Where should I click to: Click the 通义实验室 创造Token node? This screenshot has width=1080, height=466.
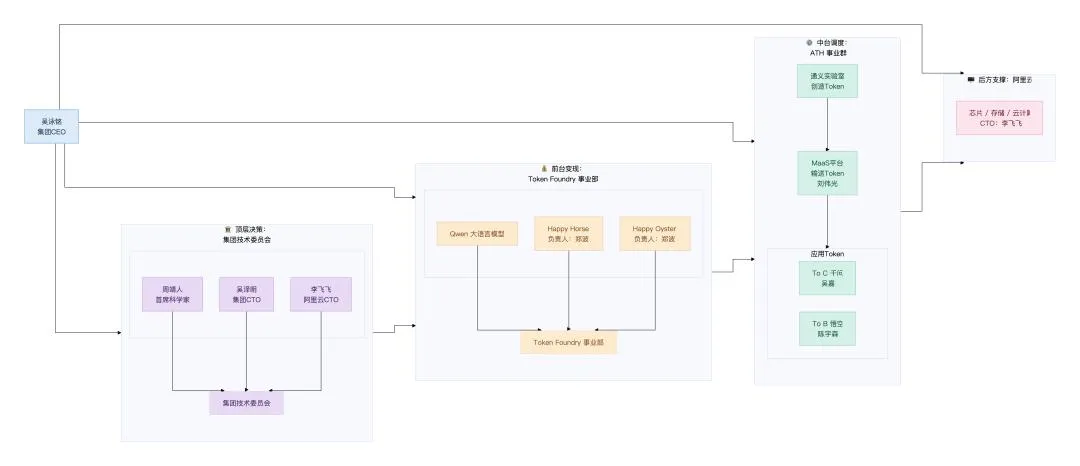coord(827,81)
